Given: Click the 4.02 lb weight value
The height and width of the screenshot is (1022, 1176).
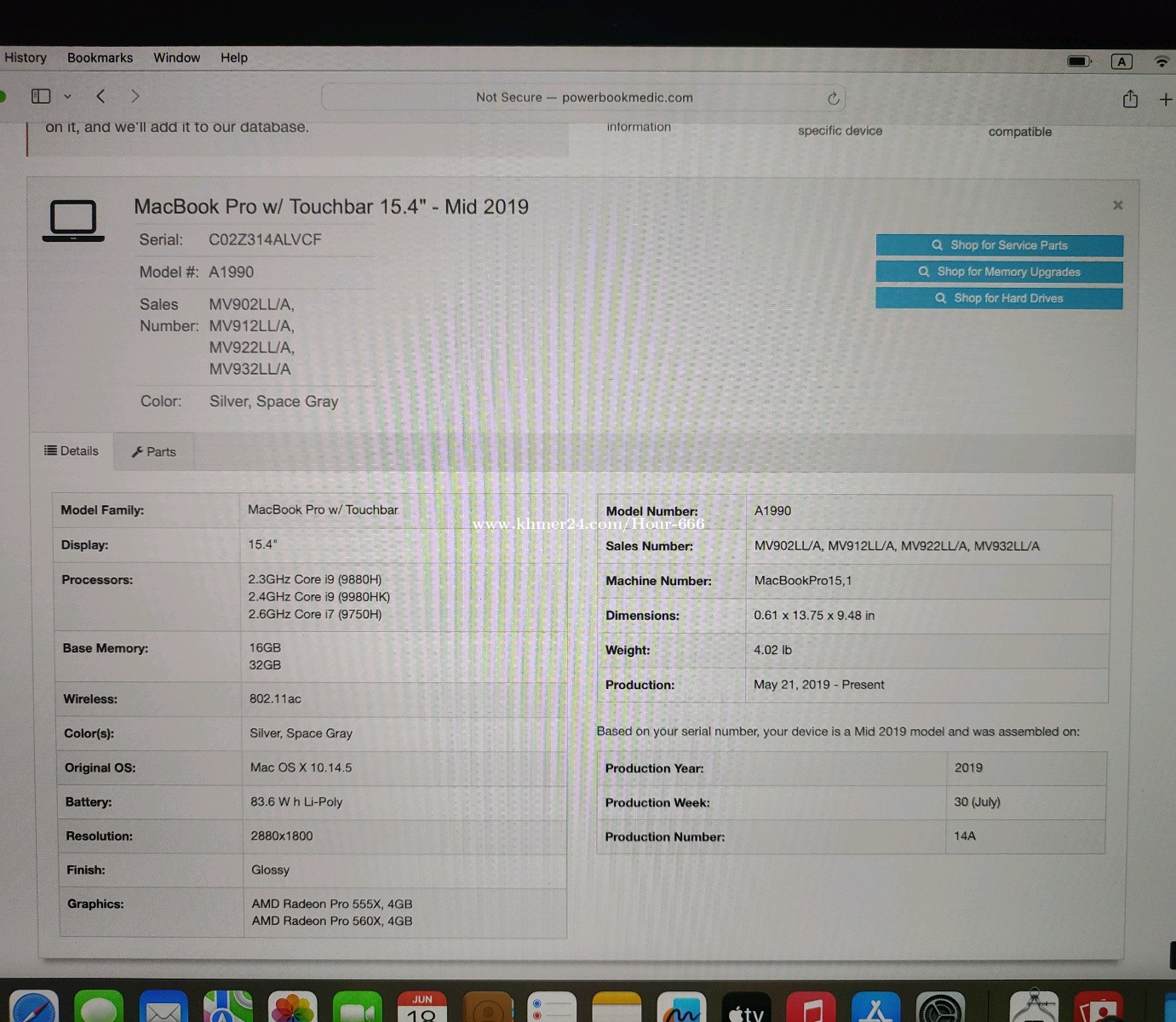Looking at the screenshot, I should pyautogui.click(x=772, y=650).
